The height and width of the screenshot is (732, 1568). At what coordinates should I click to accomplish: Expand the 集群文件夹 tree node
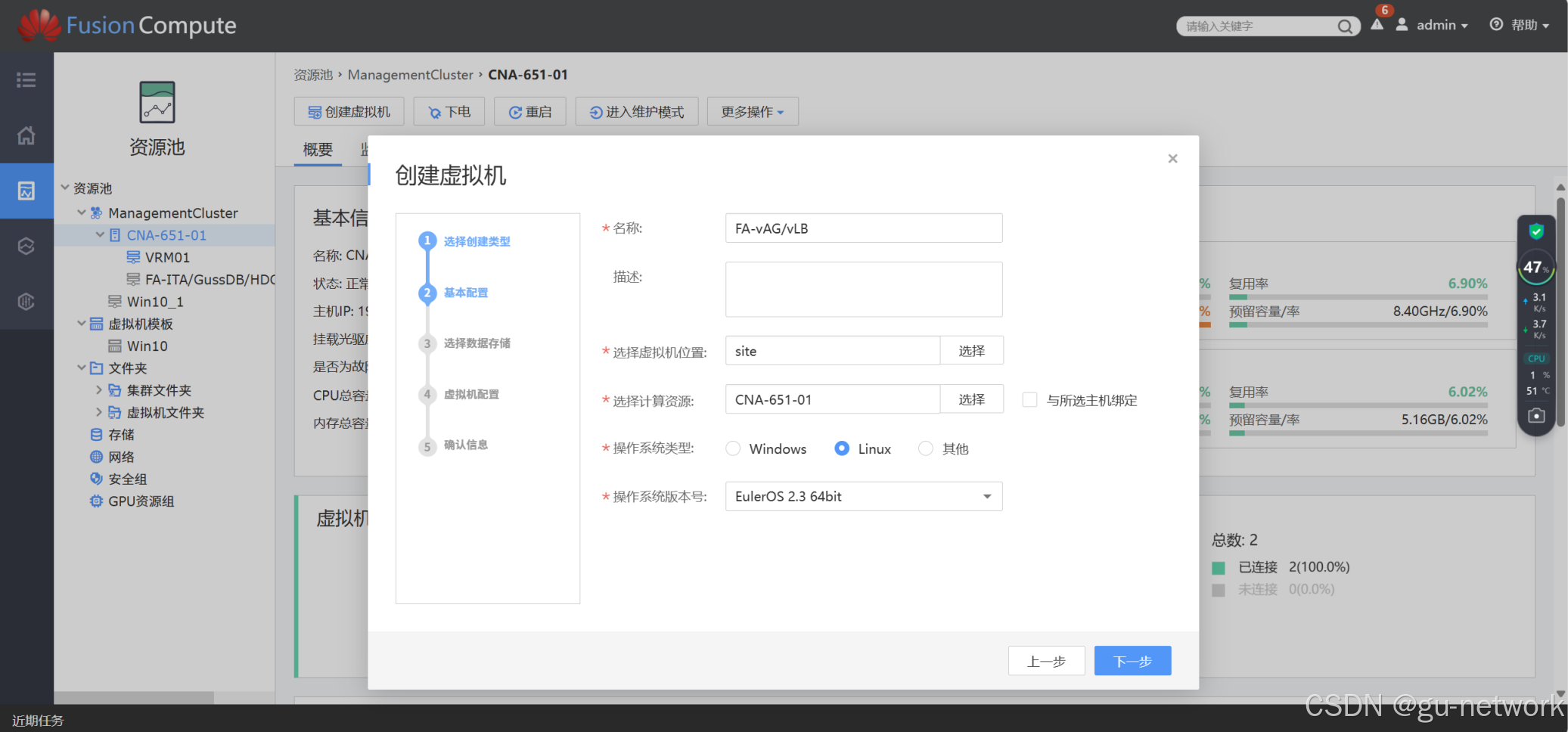pyautogui.click(x=99, y=389)
